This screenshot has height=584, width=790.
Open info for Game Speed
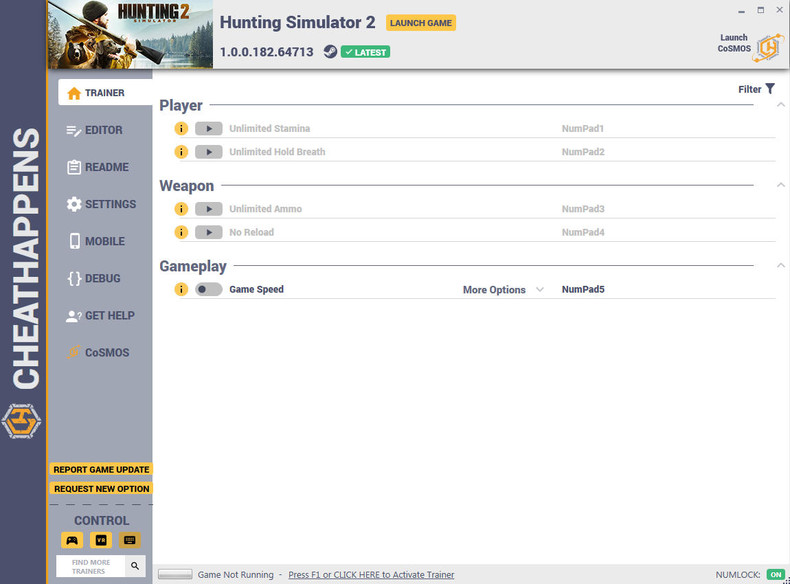point(181,289)
